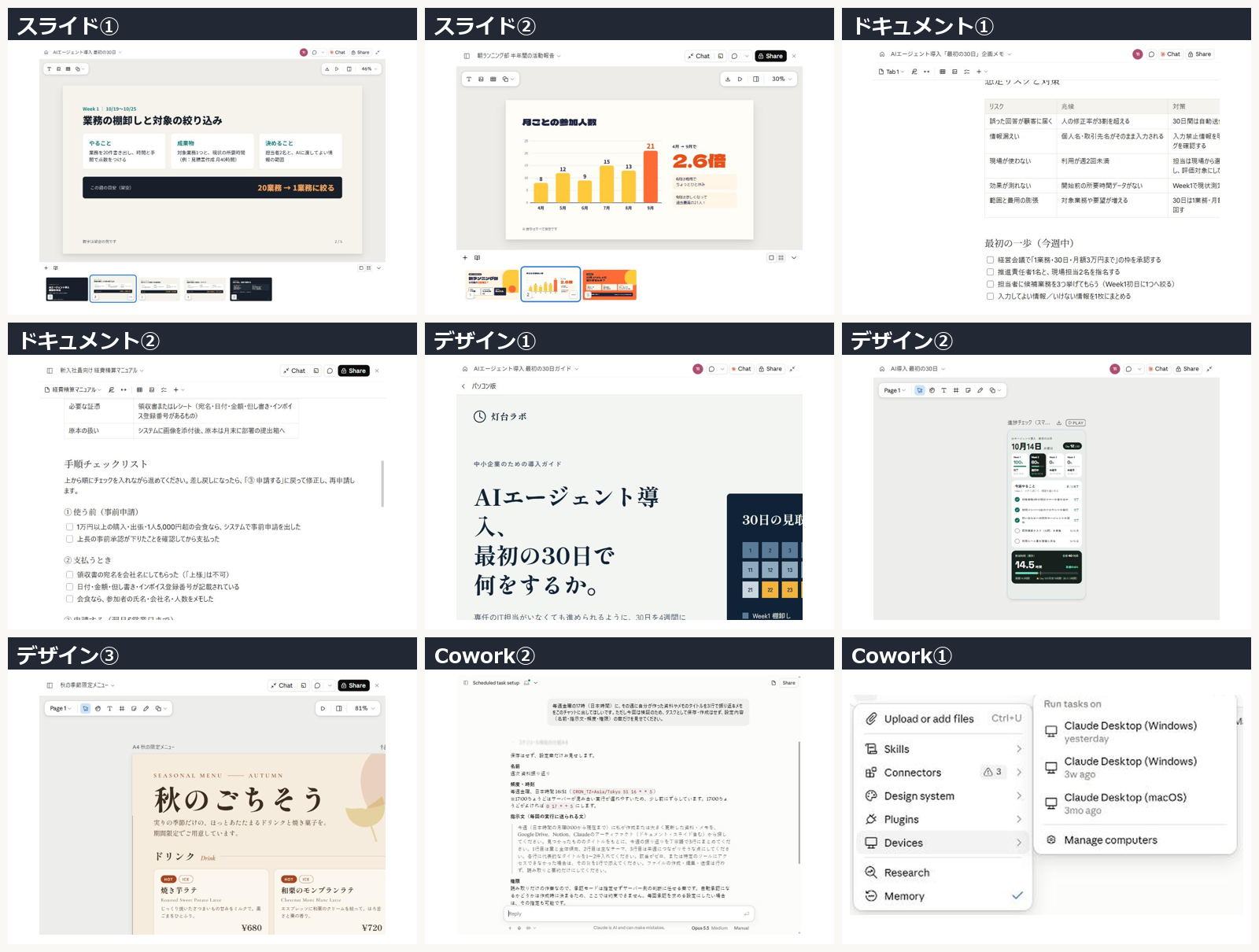Viewport: 1259px width, 952px height.
Task: Start the slideshow play icon in スライド①
Action: (338, 69)
